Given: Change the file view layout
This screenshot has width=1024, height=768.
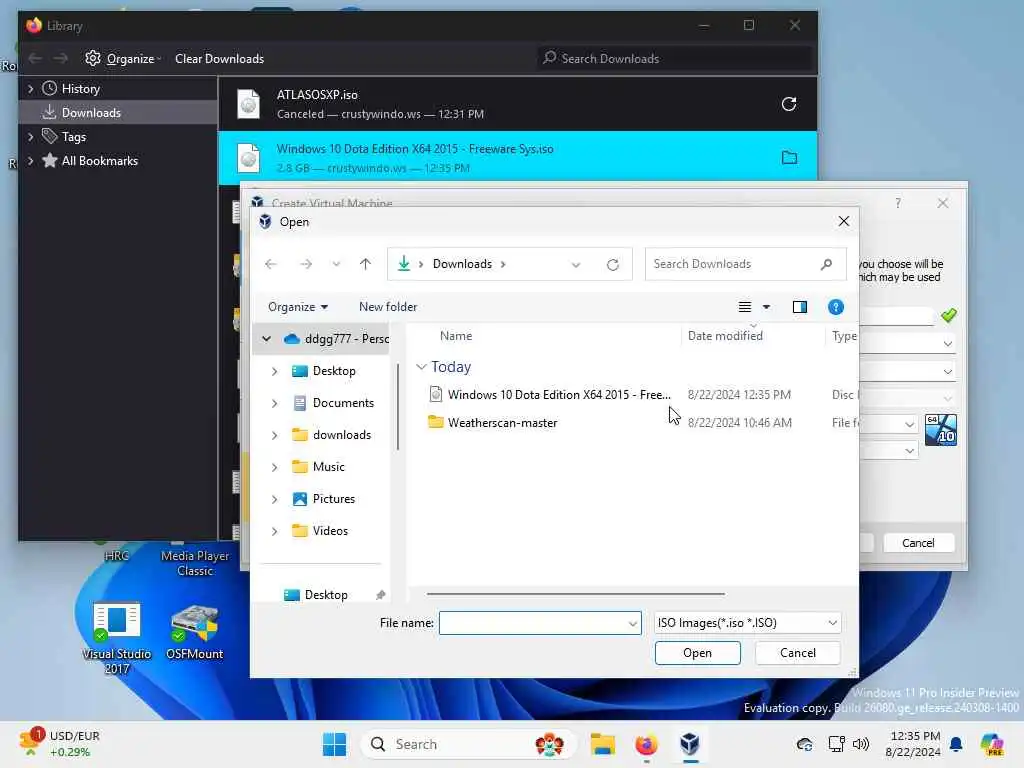Looking at the screenshot, I should tap(744, 307).
